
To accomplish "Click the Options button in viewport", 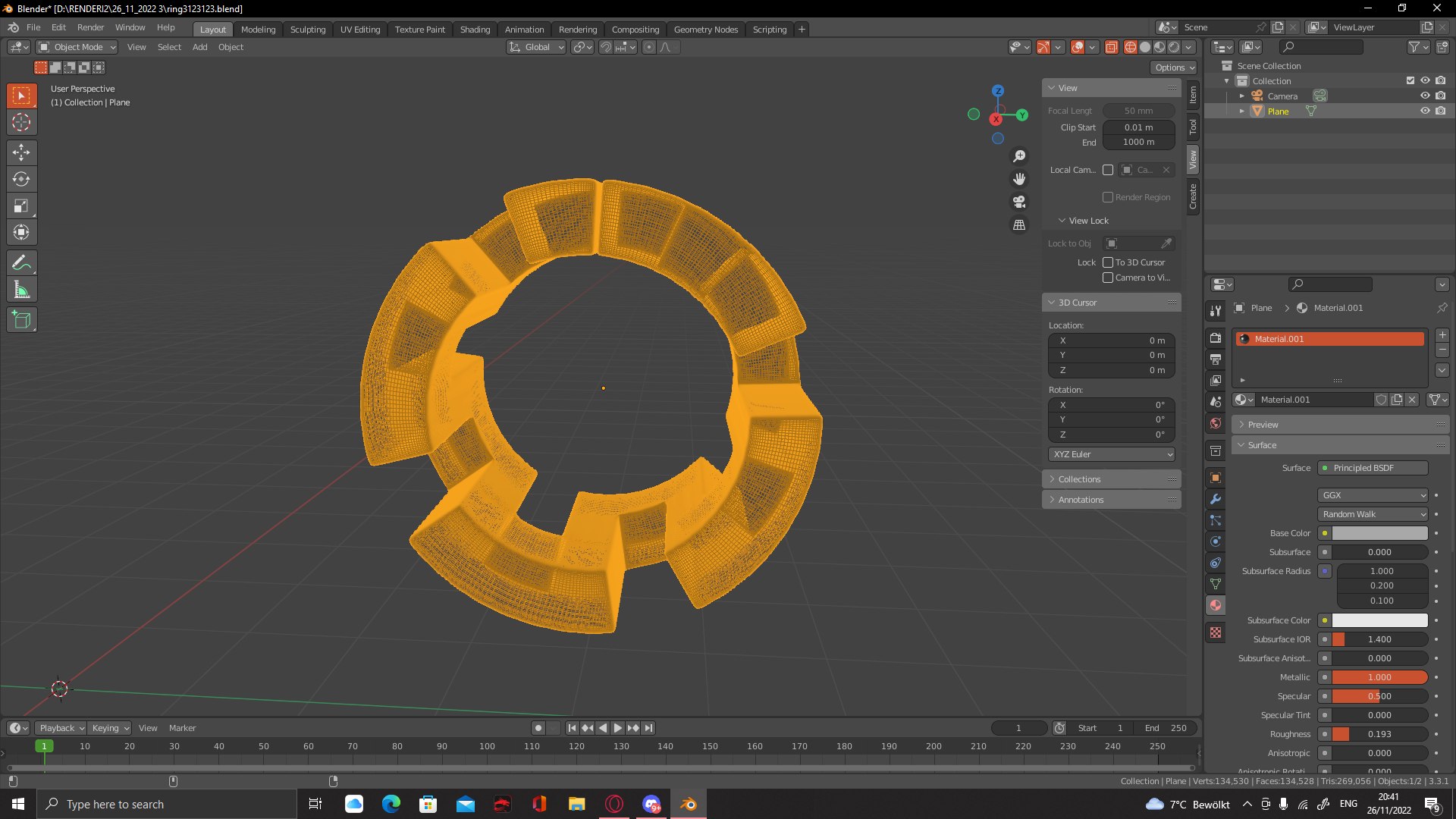I will tap(1174, 67).
